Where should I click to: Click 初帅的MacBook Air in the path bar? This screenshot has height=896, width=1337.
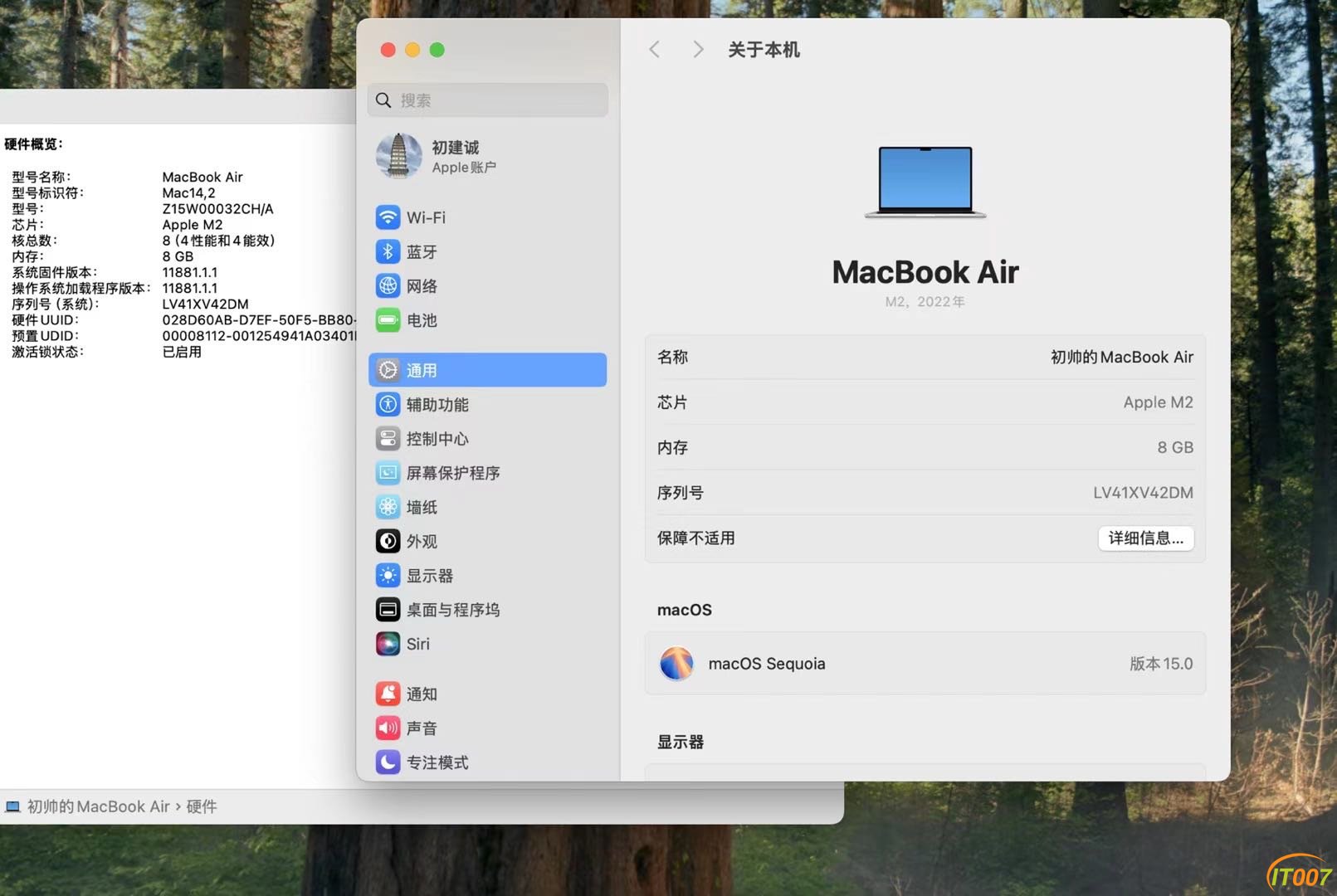tap(98, 806)
